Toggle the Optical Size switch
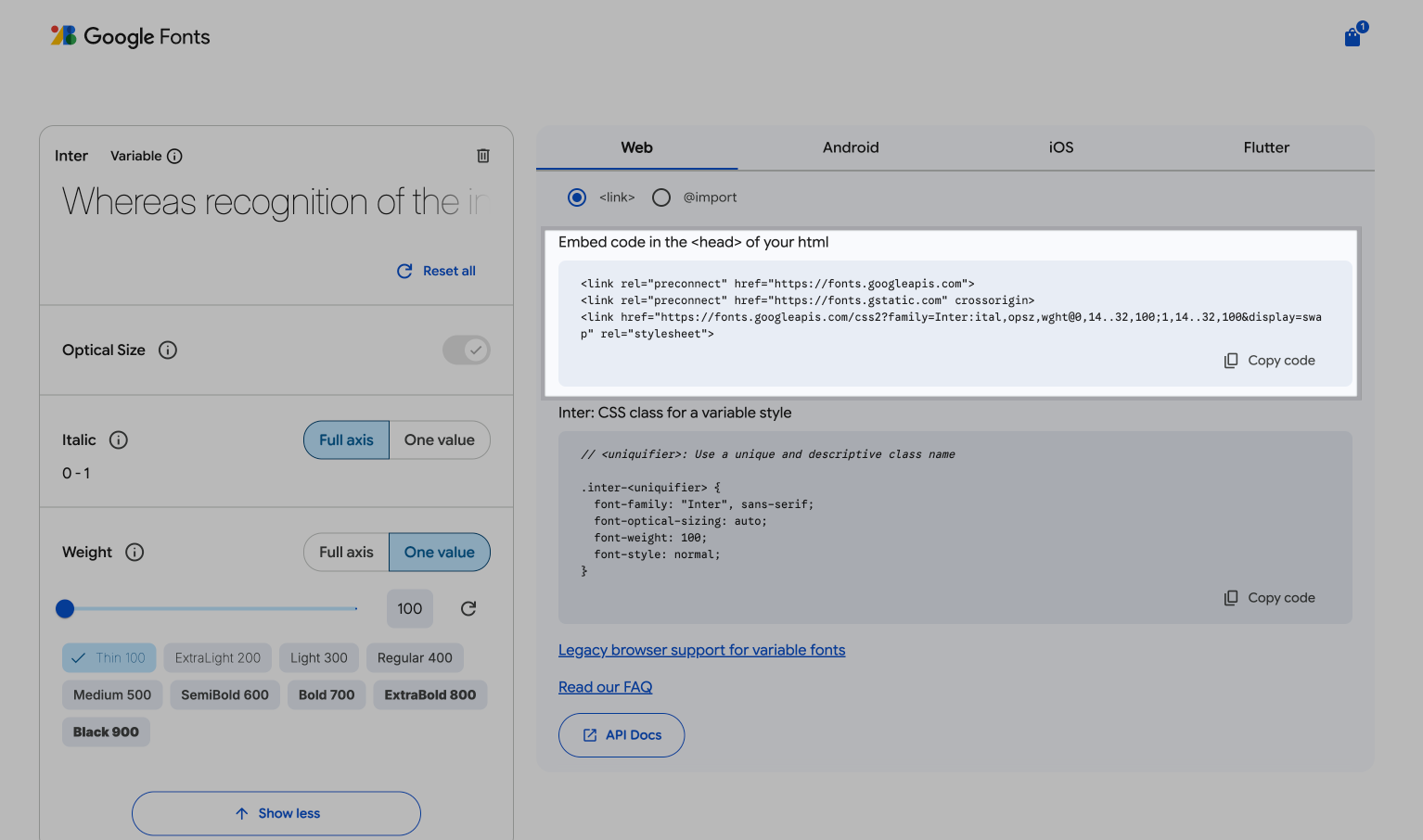 point(466,350)
